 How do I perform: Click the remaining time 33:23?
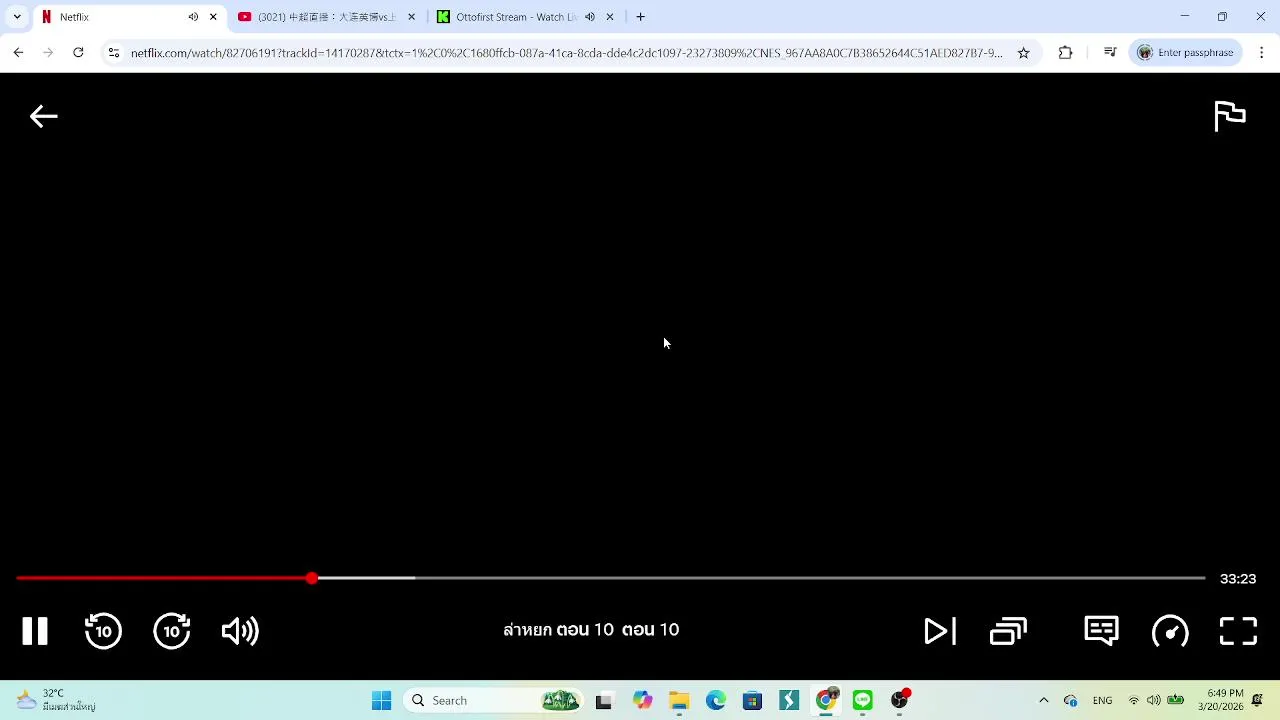click(x=1238, y=579)
